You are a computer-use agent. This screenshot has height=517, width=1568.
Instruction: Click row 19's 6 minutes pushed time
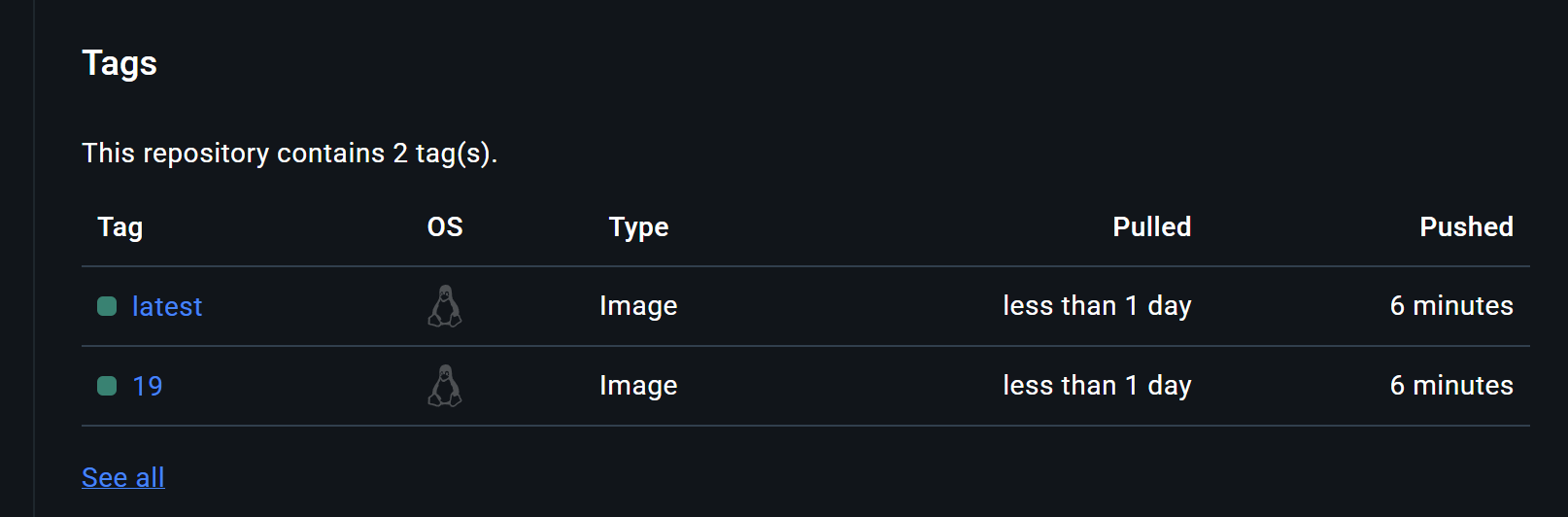point(1451,386)
